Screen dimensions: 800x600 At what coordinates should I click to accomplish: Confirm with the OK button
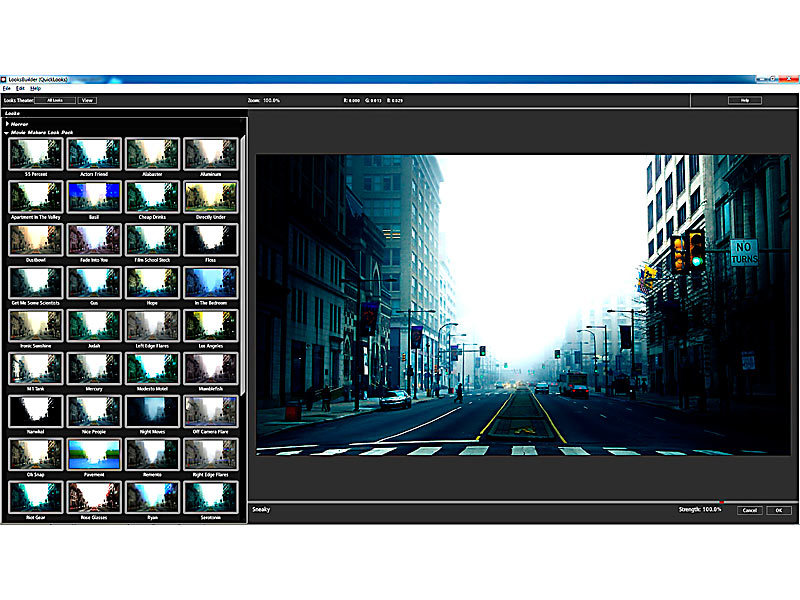[779, 510]
